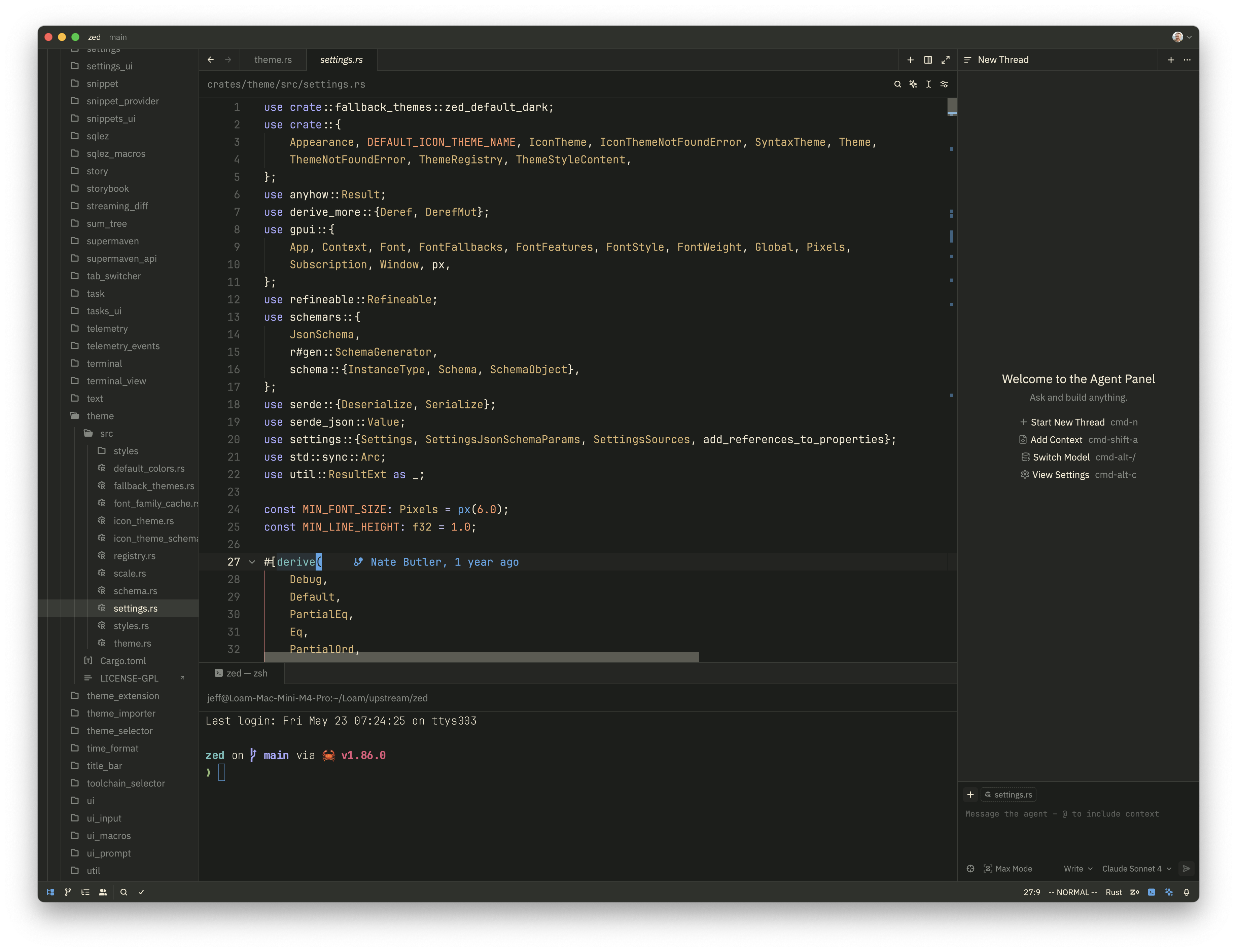Fold the derive block at line 27
Image resolution: width=1237 pixels, height=952 pixels.
252,562
